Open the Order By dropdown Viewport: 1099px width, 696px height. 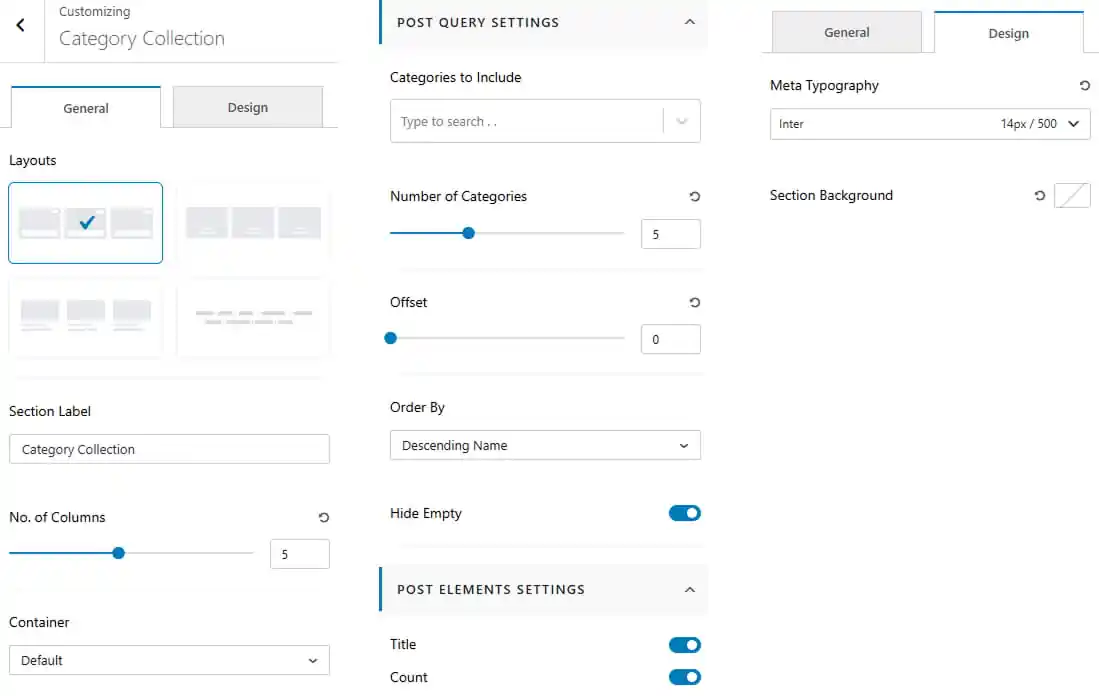(x=545, y=446)
